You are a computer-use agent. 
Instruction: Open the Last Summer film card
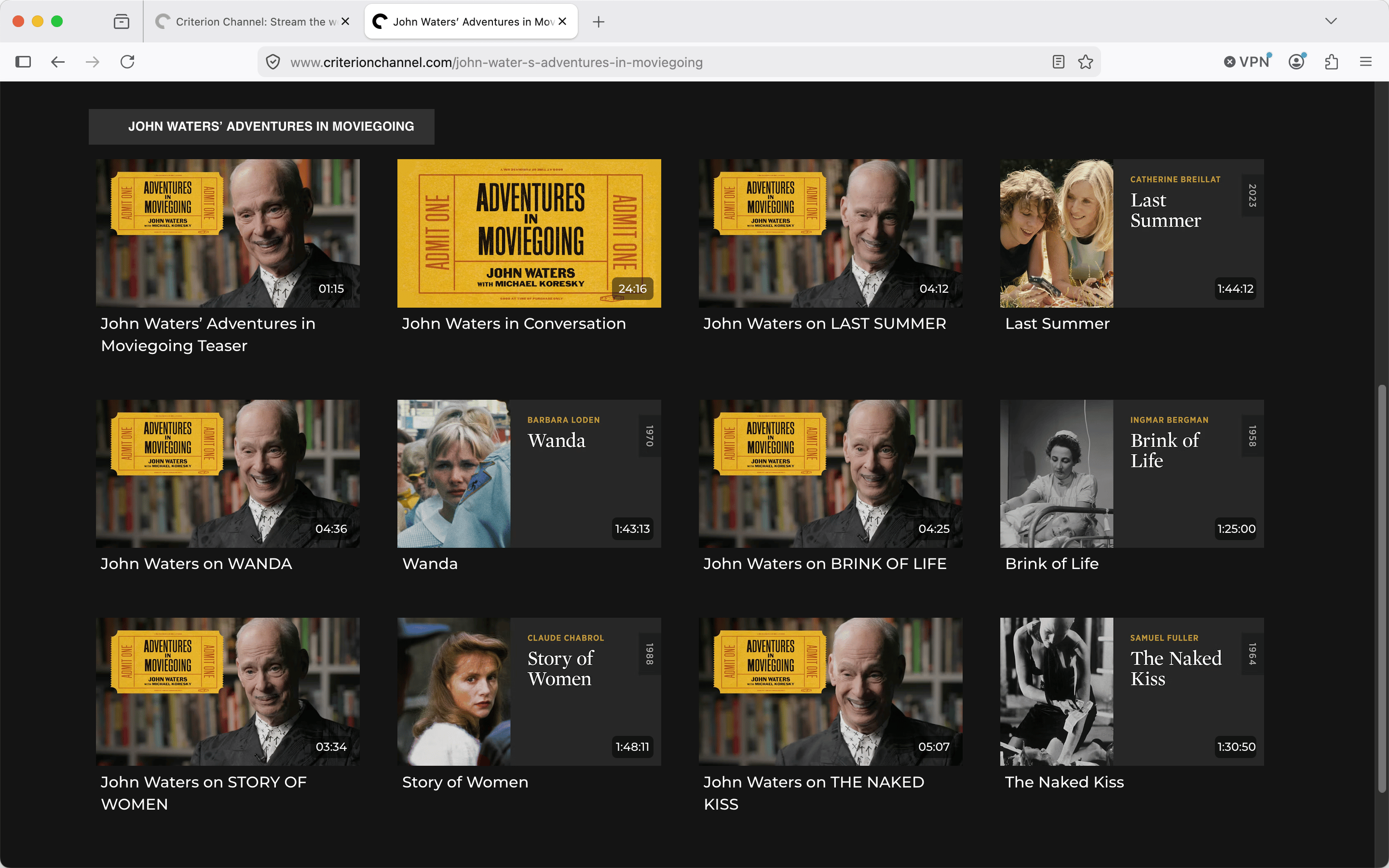coord(1132,233)
